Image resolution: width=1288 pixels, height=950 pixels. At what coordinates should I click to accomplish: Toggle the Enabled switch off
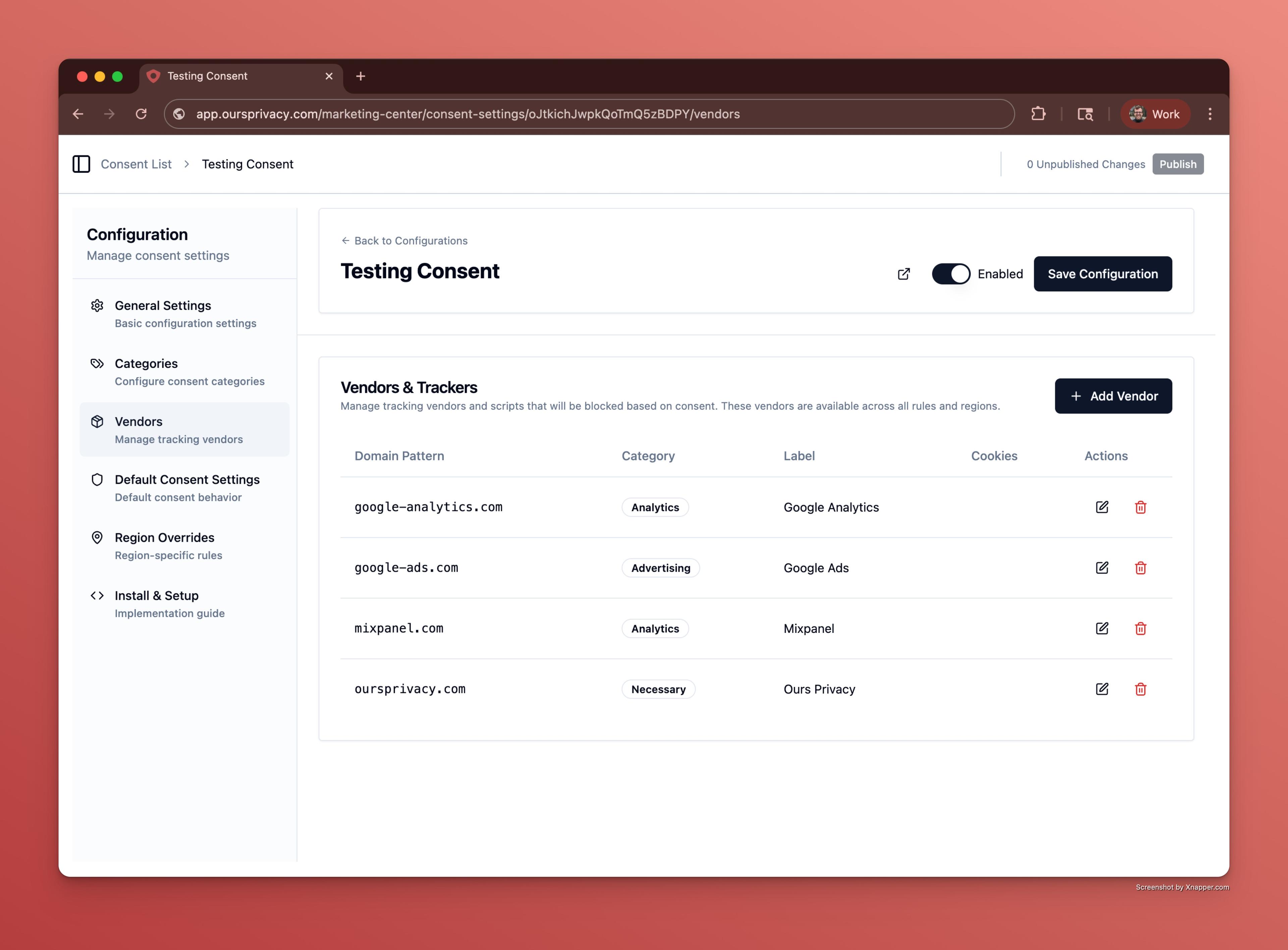coord(951,274)
